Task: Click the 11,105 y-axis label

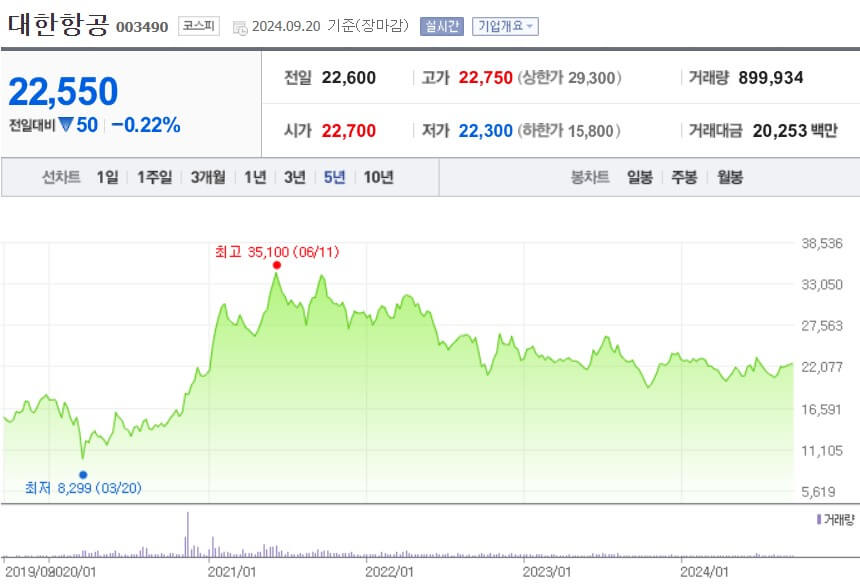Action: coord(822,451)
